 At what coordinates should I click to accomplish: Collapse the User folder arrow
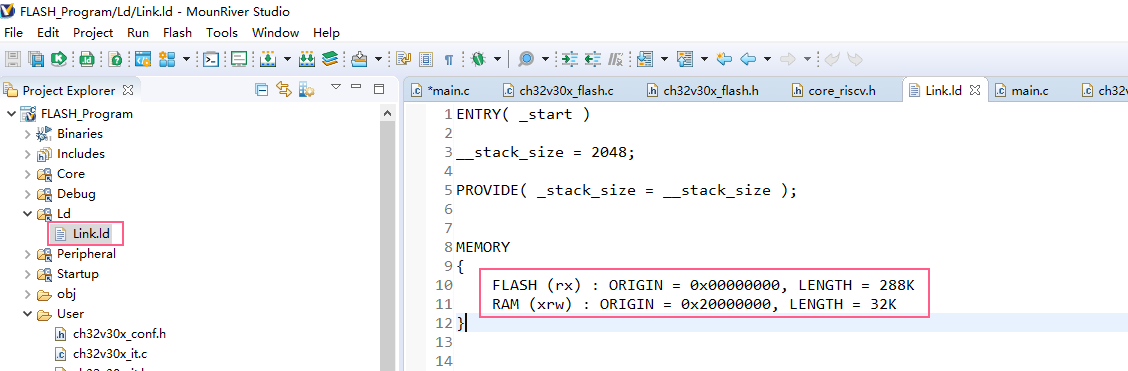pyautogui.click(x=27, y=314)
